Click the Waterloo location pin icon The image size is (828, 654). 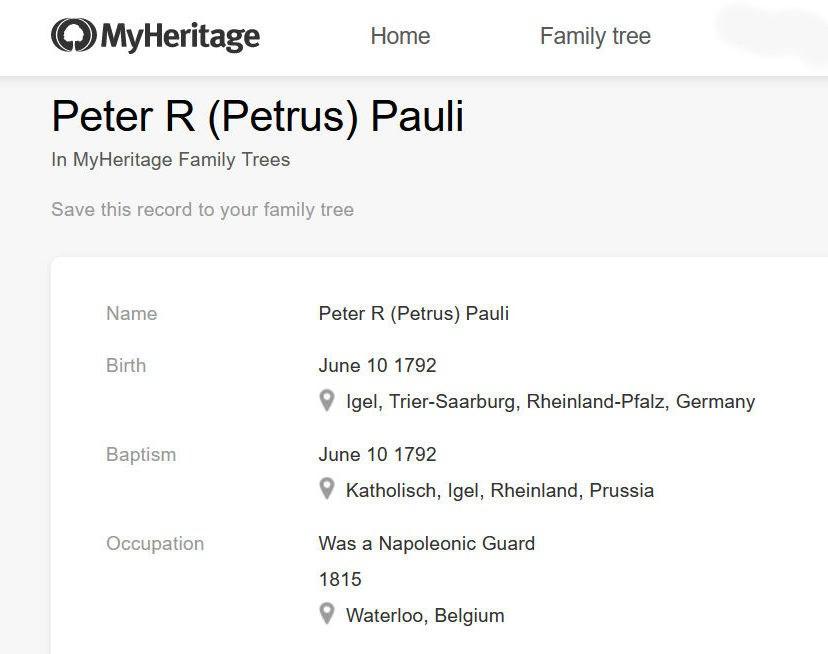tap(326, 615)
